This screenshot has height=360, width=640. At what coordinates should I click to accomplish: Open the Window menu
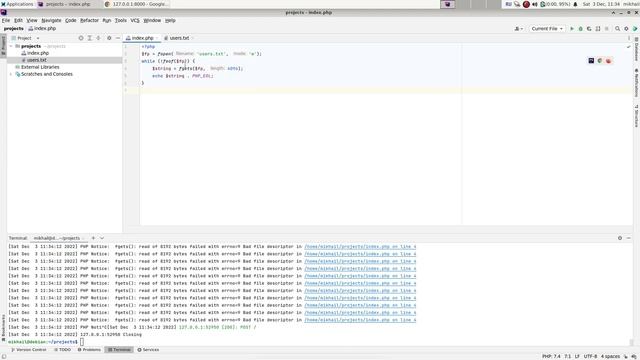152,20
